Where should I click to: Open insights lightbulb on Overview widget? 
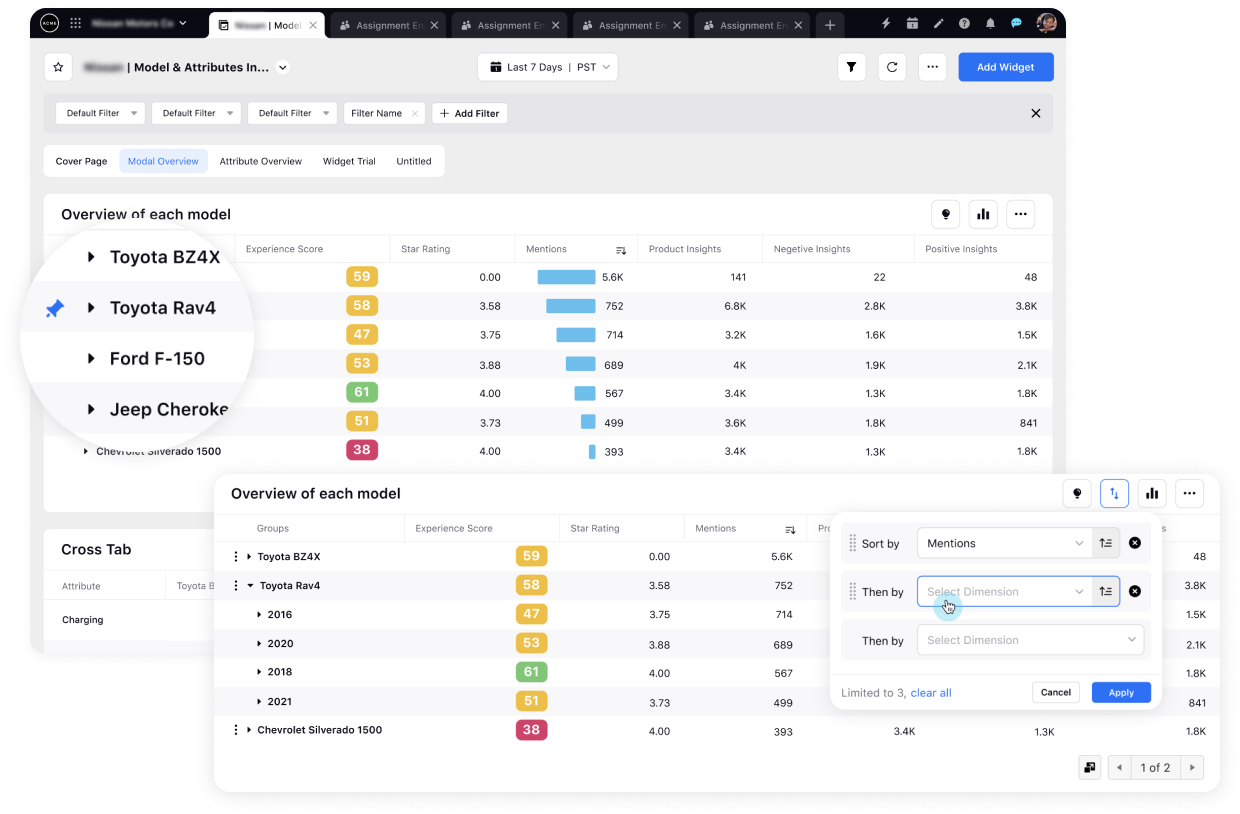(x=945, y=214)
